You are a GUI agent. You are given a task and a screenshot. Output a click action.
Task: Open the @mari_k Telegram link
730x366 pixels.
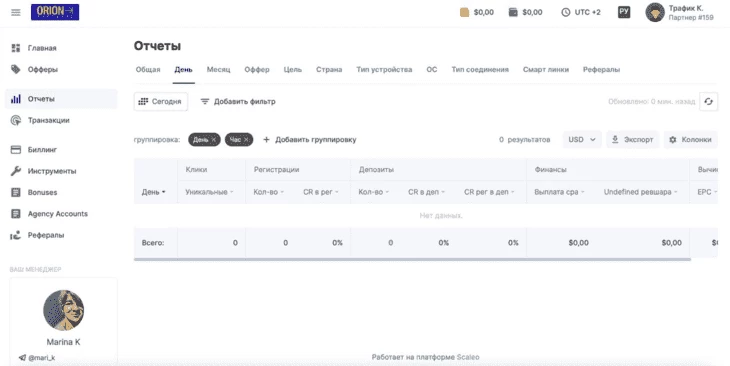pos(41,358)
